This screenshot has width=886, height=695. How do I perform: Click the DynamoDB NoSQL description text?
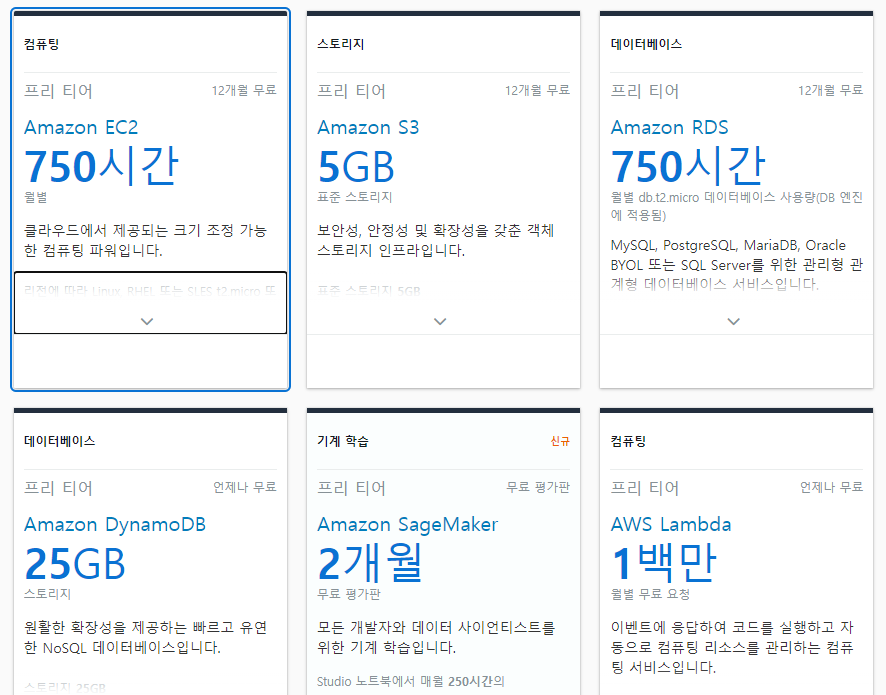click(x=146, y=637)
